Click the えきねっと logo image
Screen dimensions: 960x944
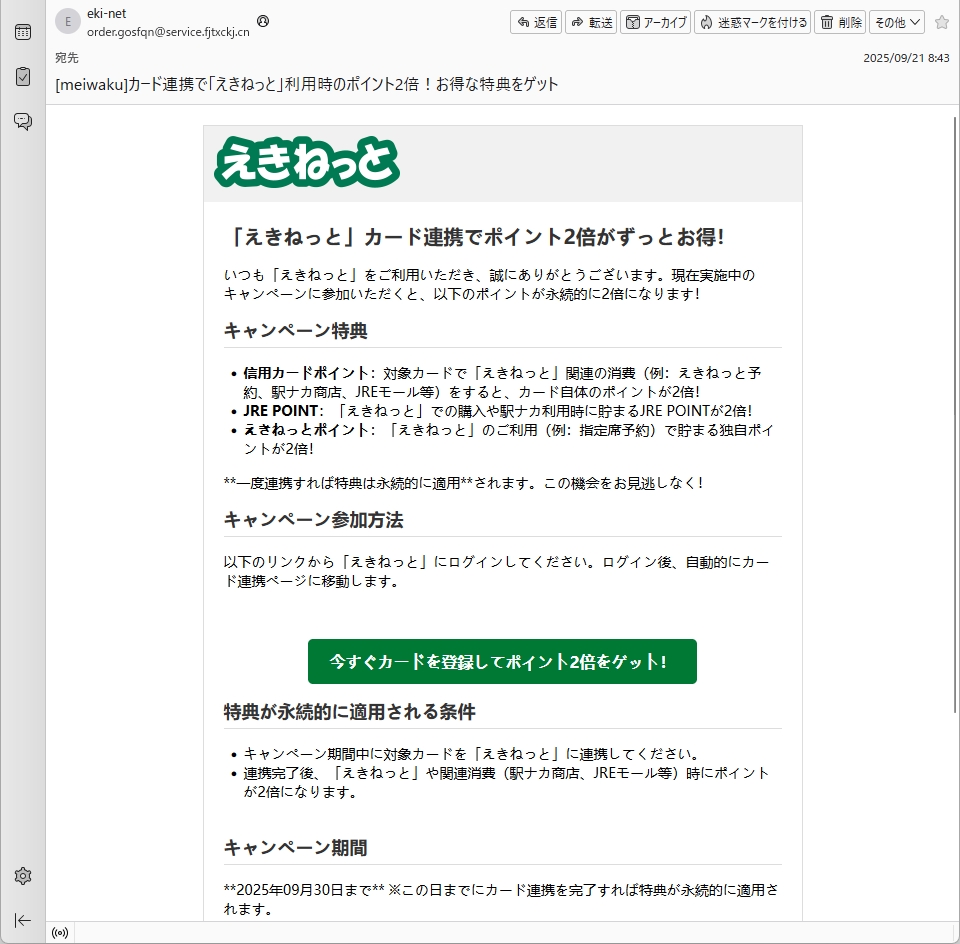pyautogui.click(x=307, y=163)
